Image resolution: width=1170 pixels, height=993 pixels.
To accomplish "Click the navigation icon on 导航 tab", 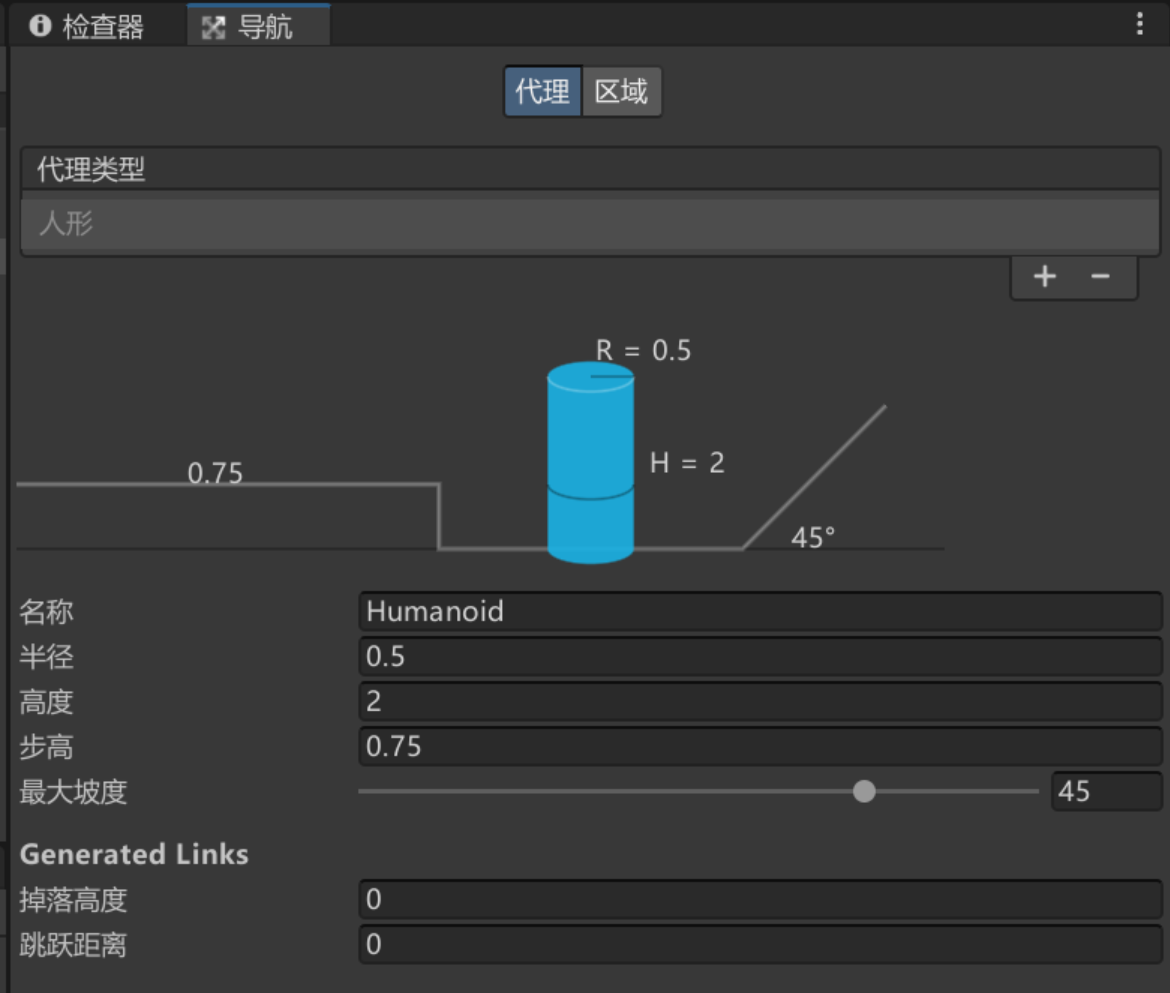I will 213,28.
